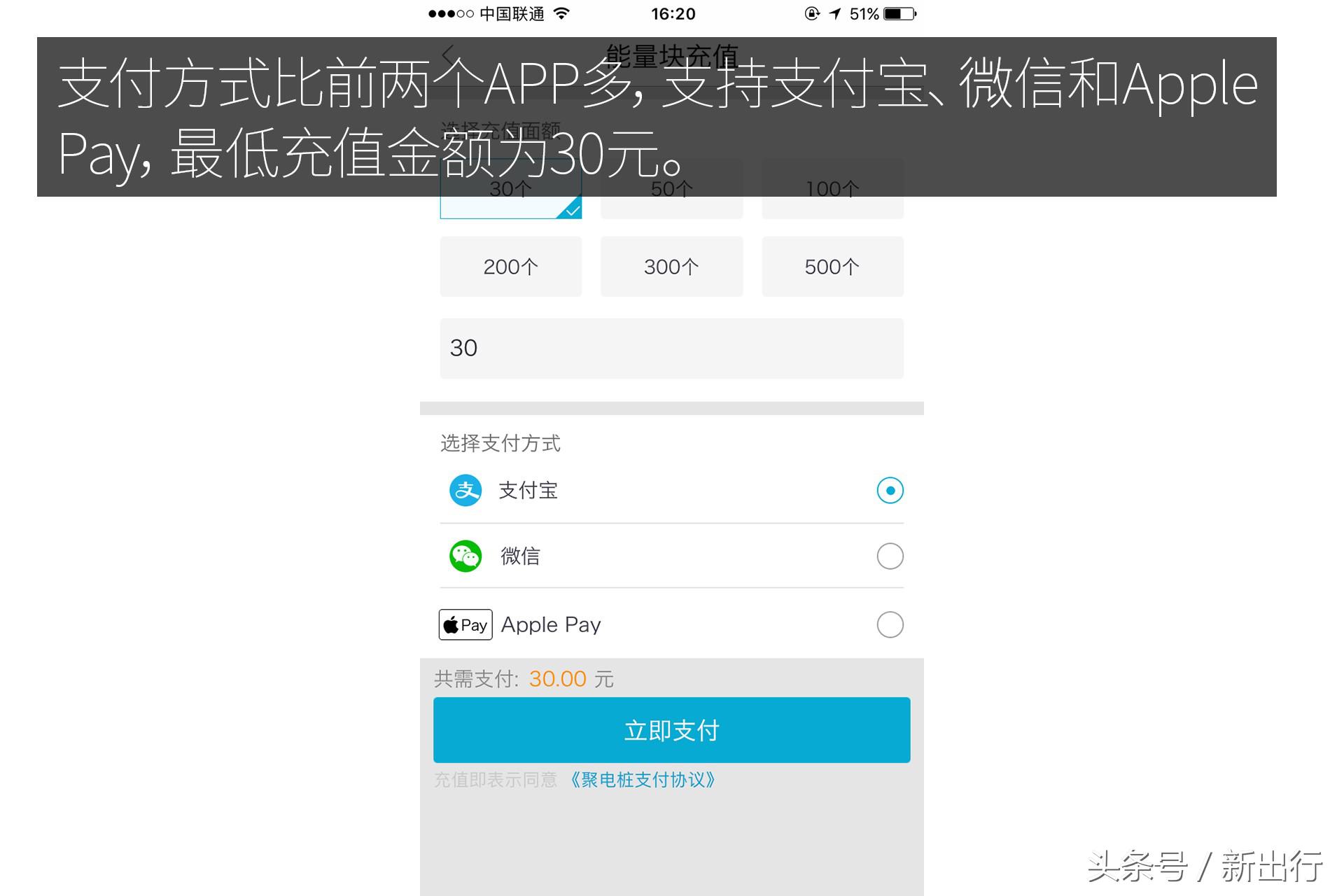Select the 50个 recharge amount
This screenshot has width=1344, height=896.
tap(671, 188)
